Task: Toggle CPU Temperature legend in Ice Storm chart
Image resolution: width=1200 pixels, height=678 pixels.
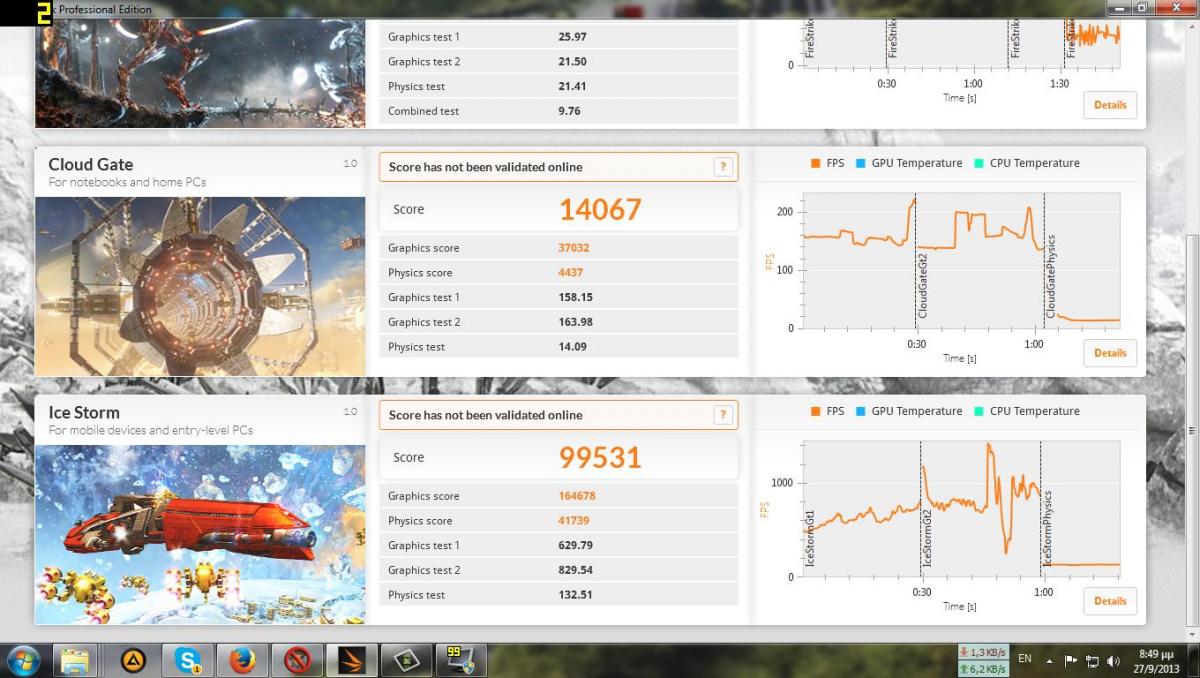Action: pyautogui.click(x=1026, y=411)
